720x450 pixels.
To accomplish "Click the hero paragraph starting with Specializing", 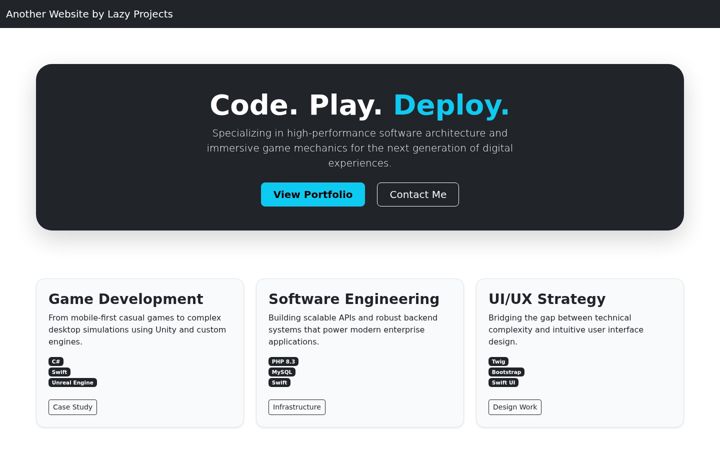I will pyautogui.click(x=360, y=148).
